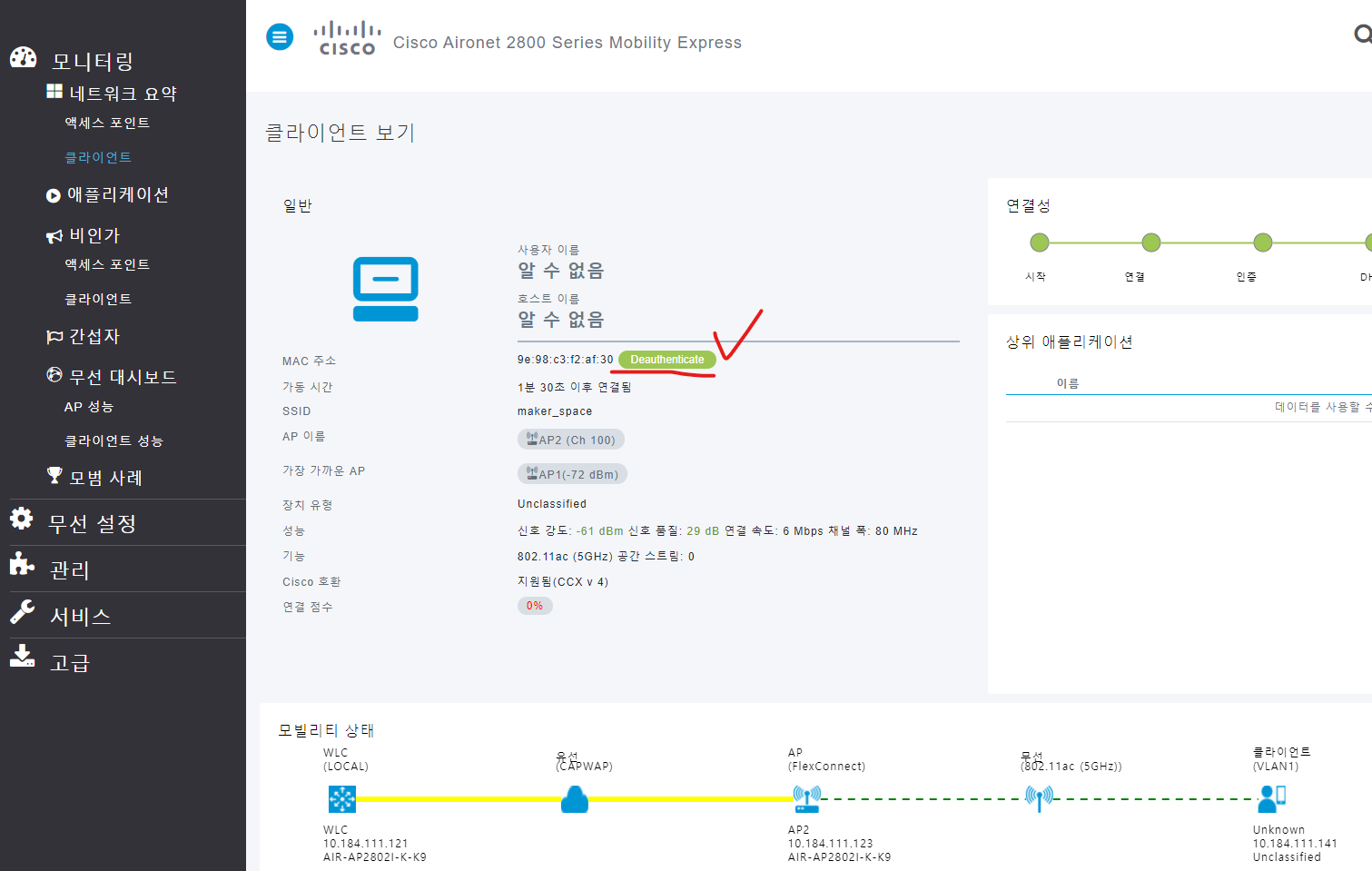
Task: Click the advanced download-tray icon
Action: pos(22,656)
